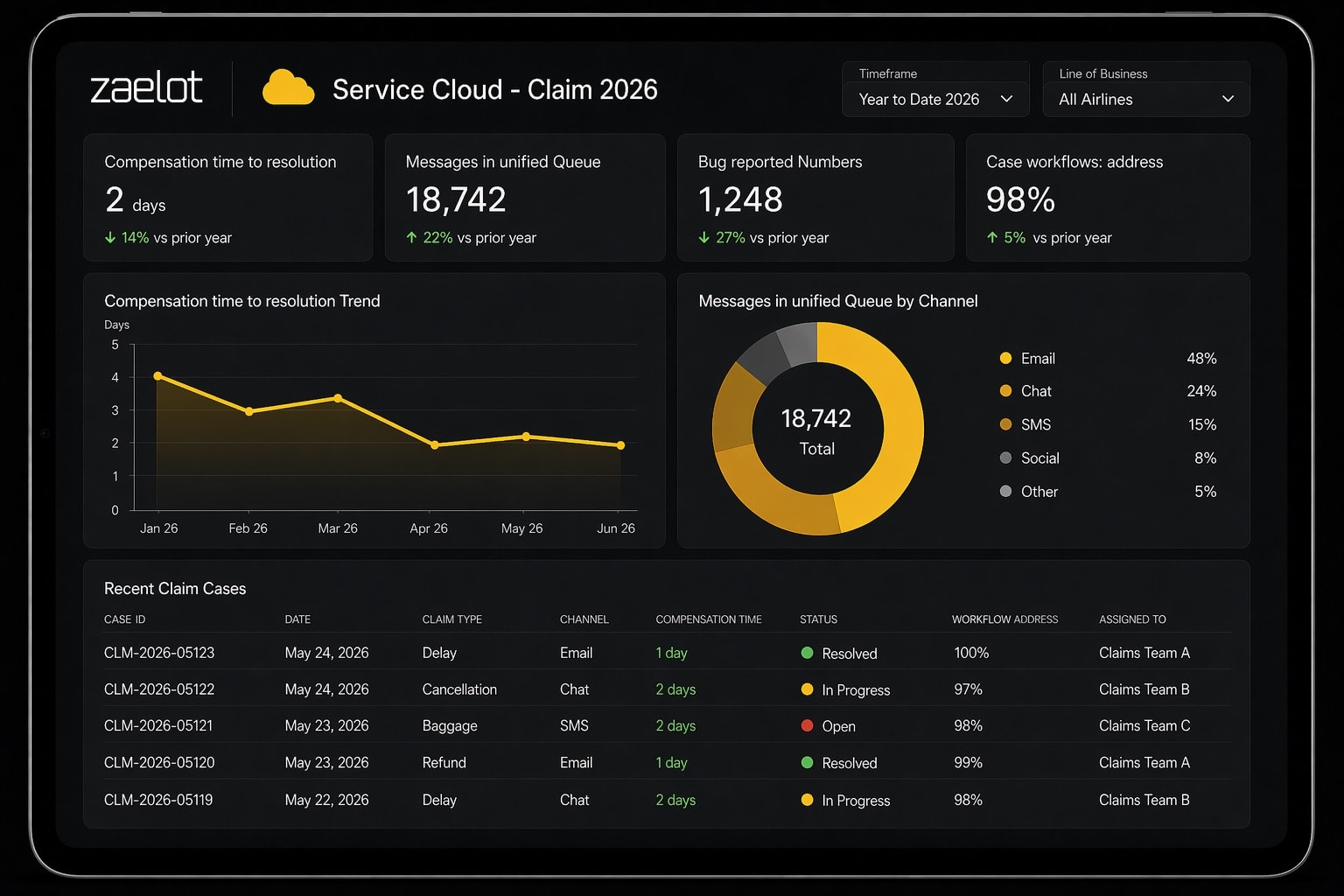The image size is (1344, 896).
Task: Click the Other legend gray dot
Action: (1005, 491)
